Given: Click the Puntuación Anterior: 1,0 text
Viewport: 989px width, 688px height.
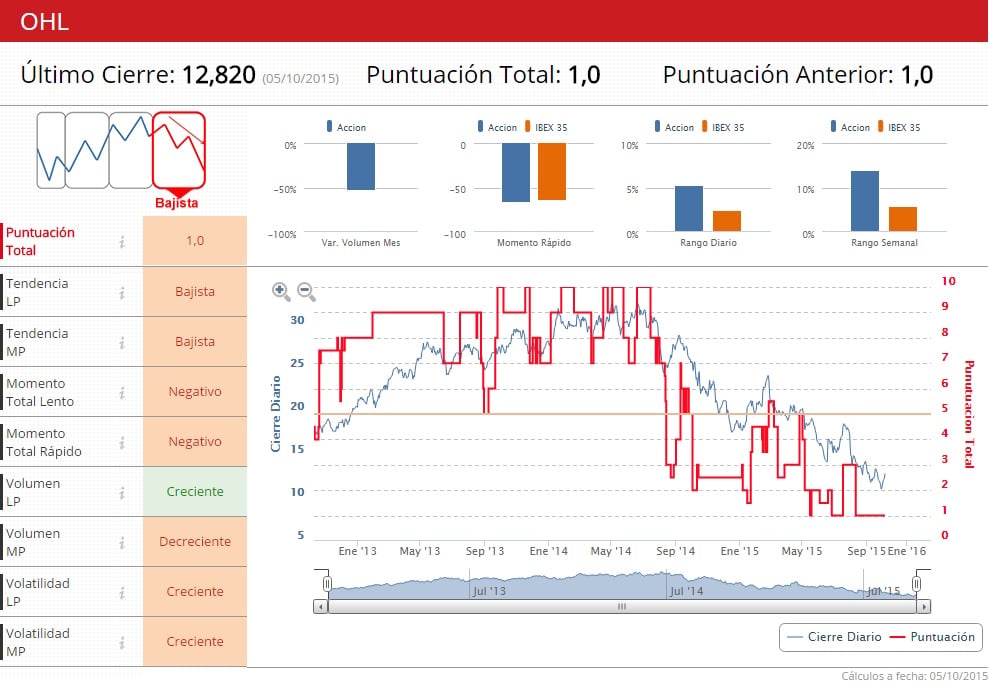Looking at the screenshot, I should [798, 74].
